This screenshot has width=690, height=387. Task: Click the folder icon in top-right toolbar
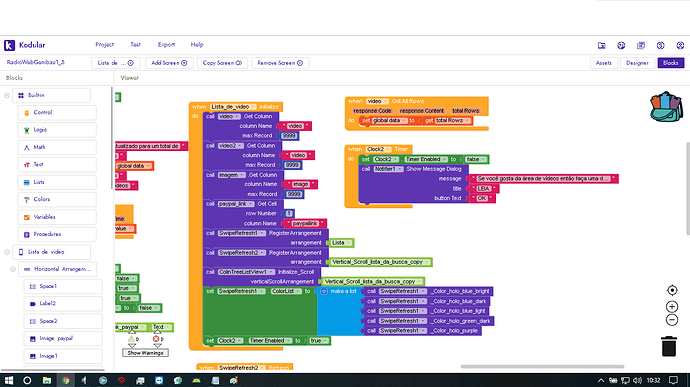[x=602, y=45]
